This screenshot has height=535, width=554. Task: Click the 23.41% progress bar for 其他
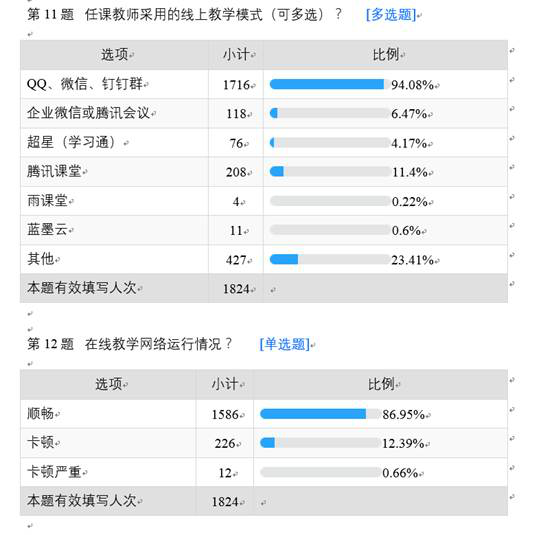330,259
